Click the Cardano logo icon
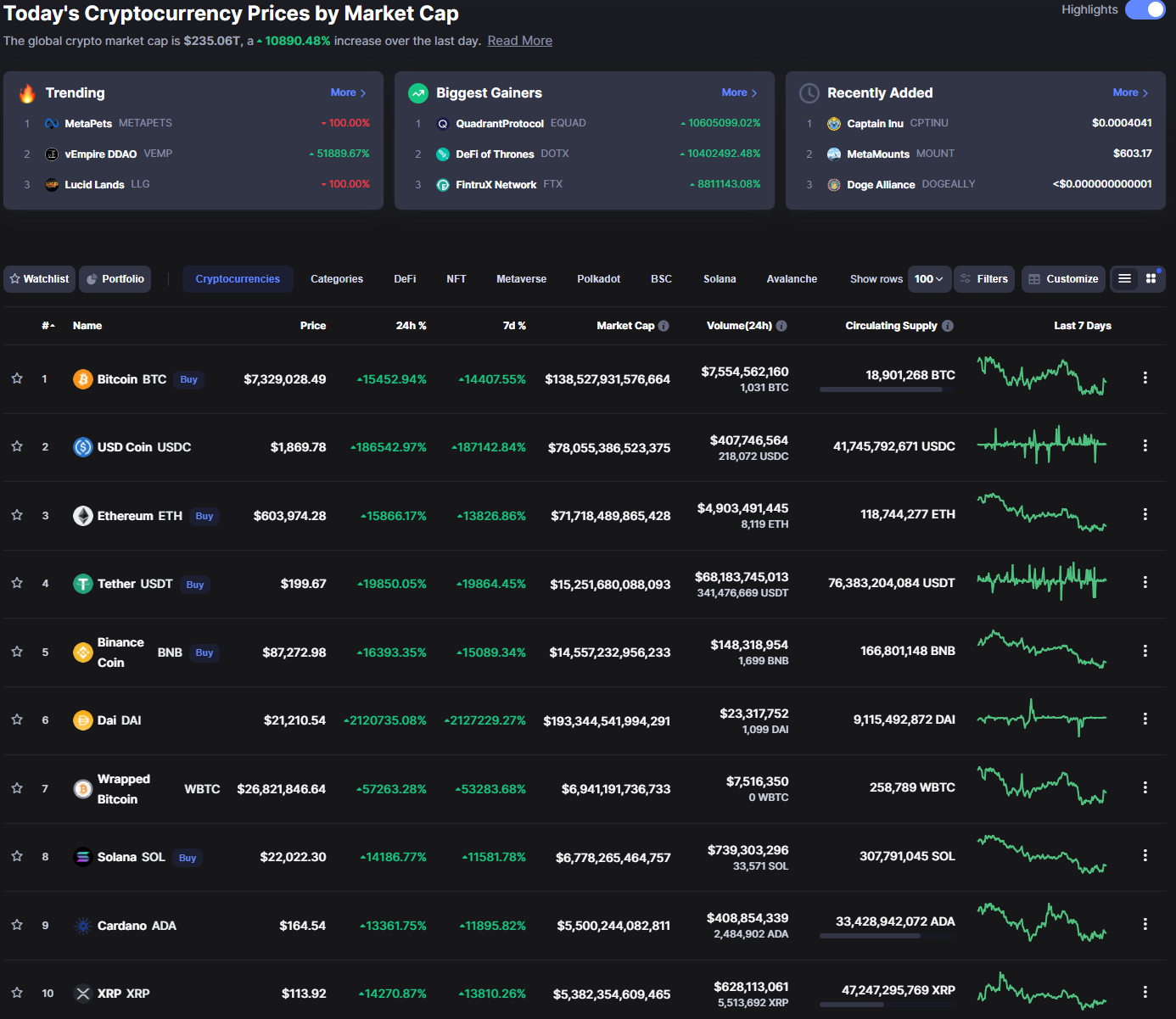 pyautogui.click(x=83, y=926)
